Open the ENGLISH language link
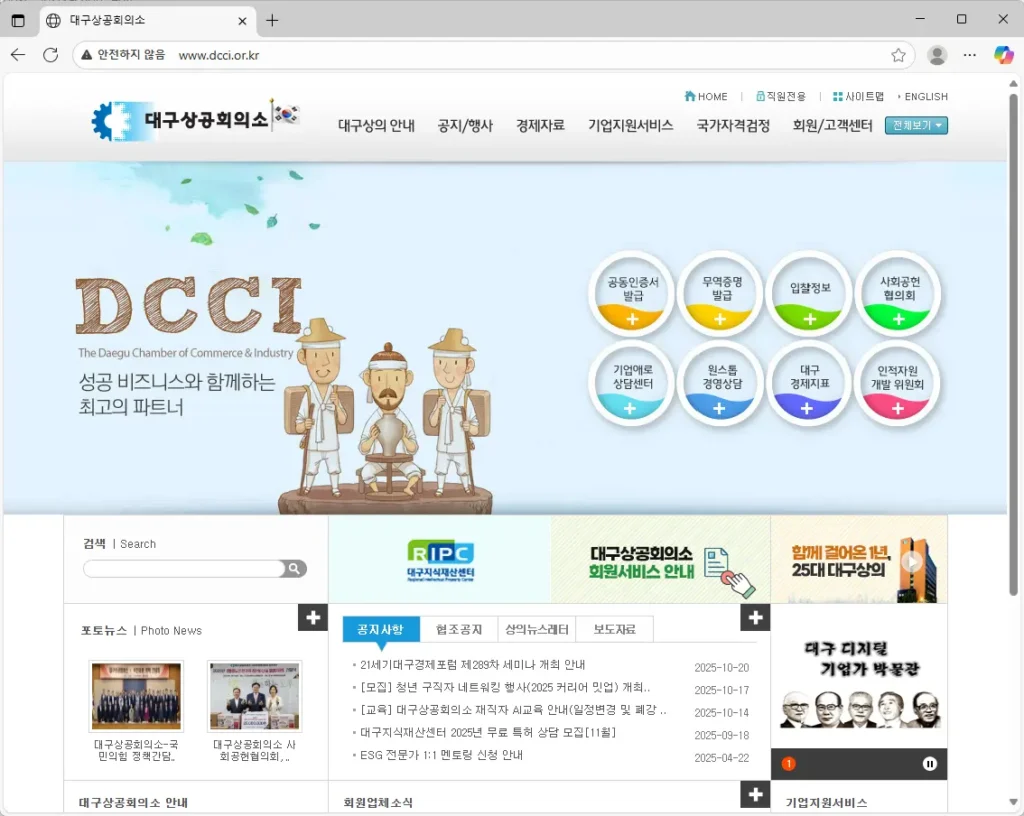This screenshot has height=816, width=1024. (925, 97)
